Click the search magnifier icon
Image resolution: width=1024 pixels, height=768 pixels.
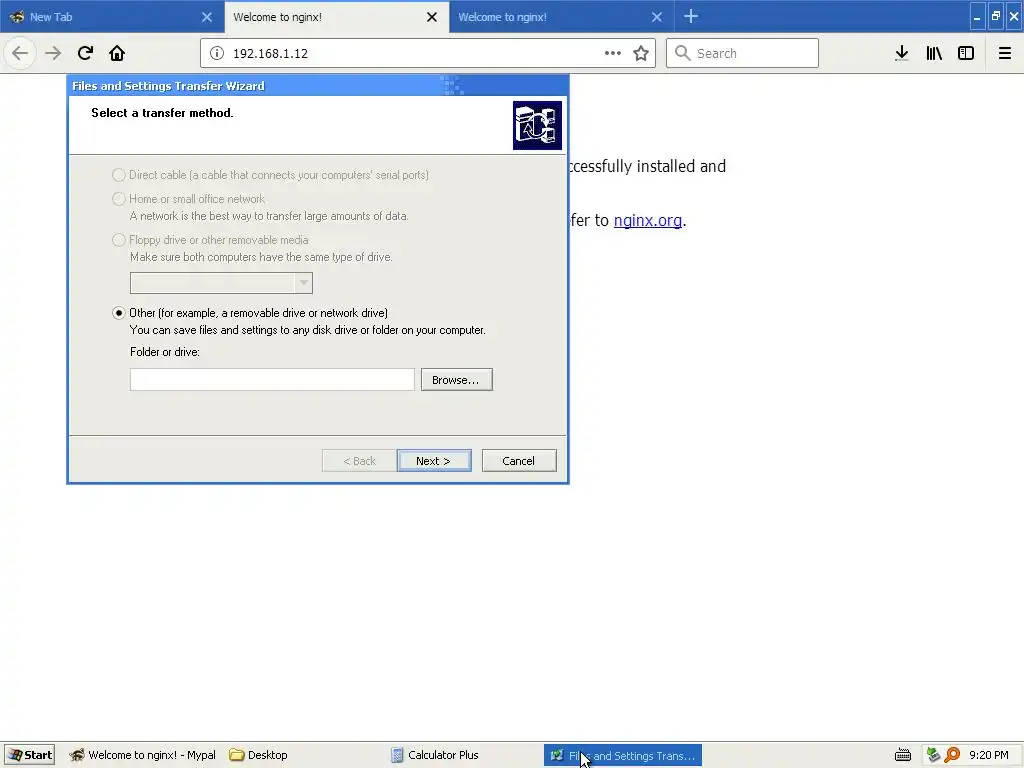682,53
